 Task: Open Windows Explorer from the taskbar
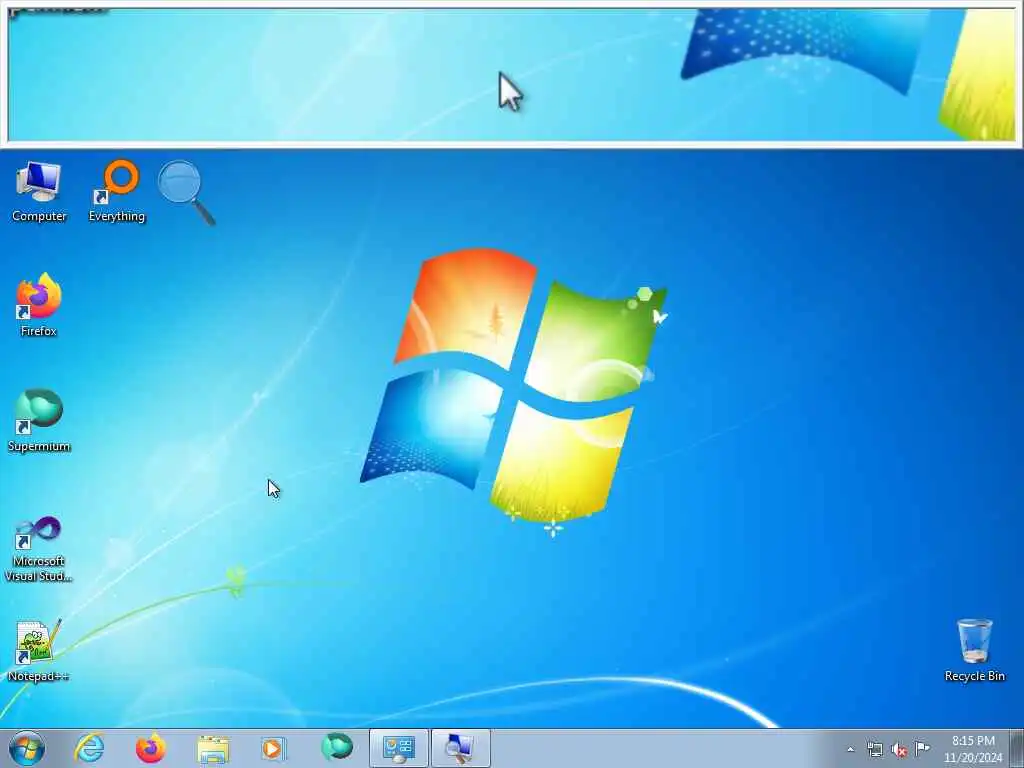tap(213, 748)
